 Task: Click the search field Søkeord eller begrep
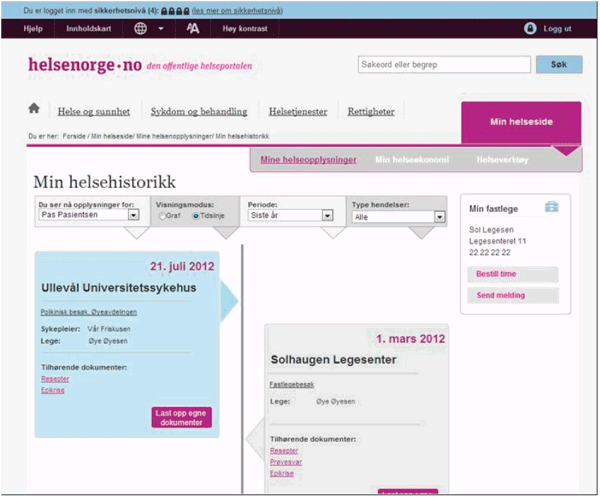[443, 65]
